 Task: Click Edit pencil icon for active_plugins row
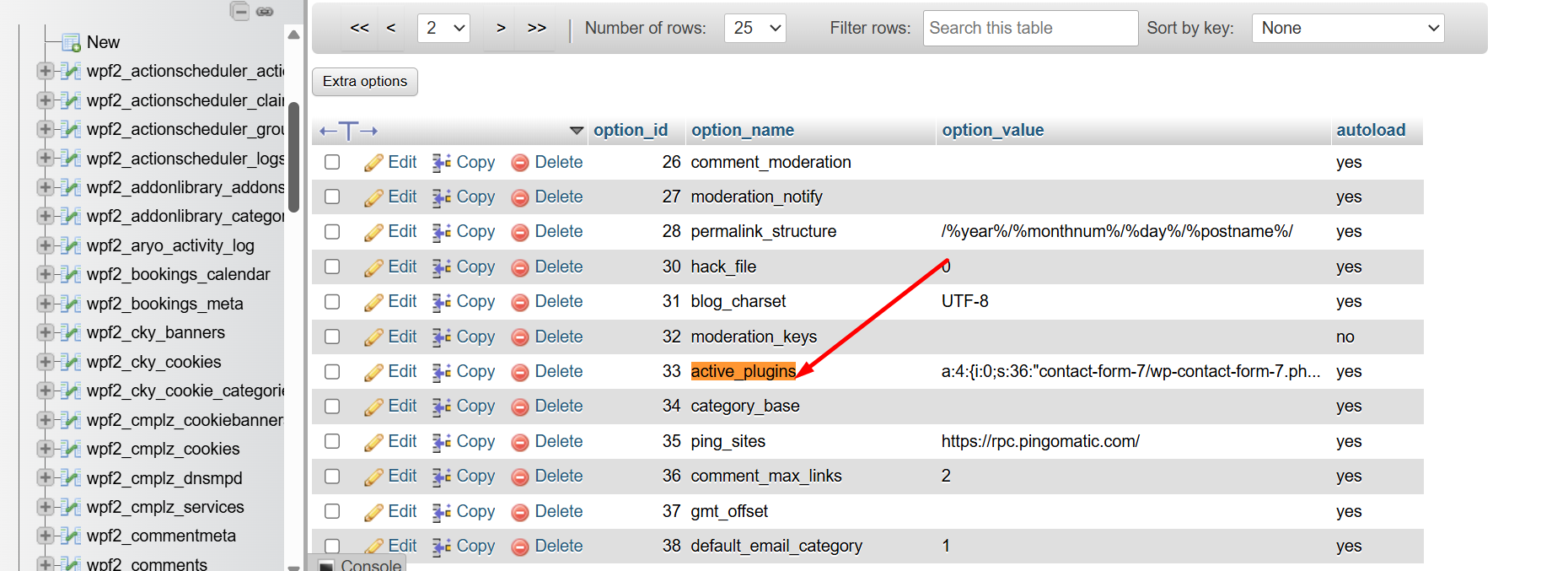click(373, 372)
